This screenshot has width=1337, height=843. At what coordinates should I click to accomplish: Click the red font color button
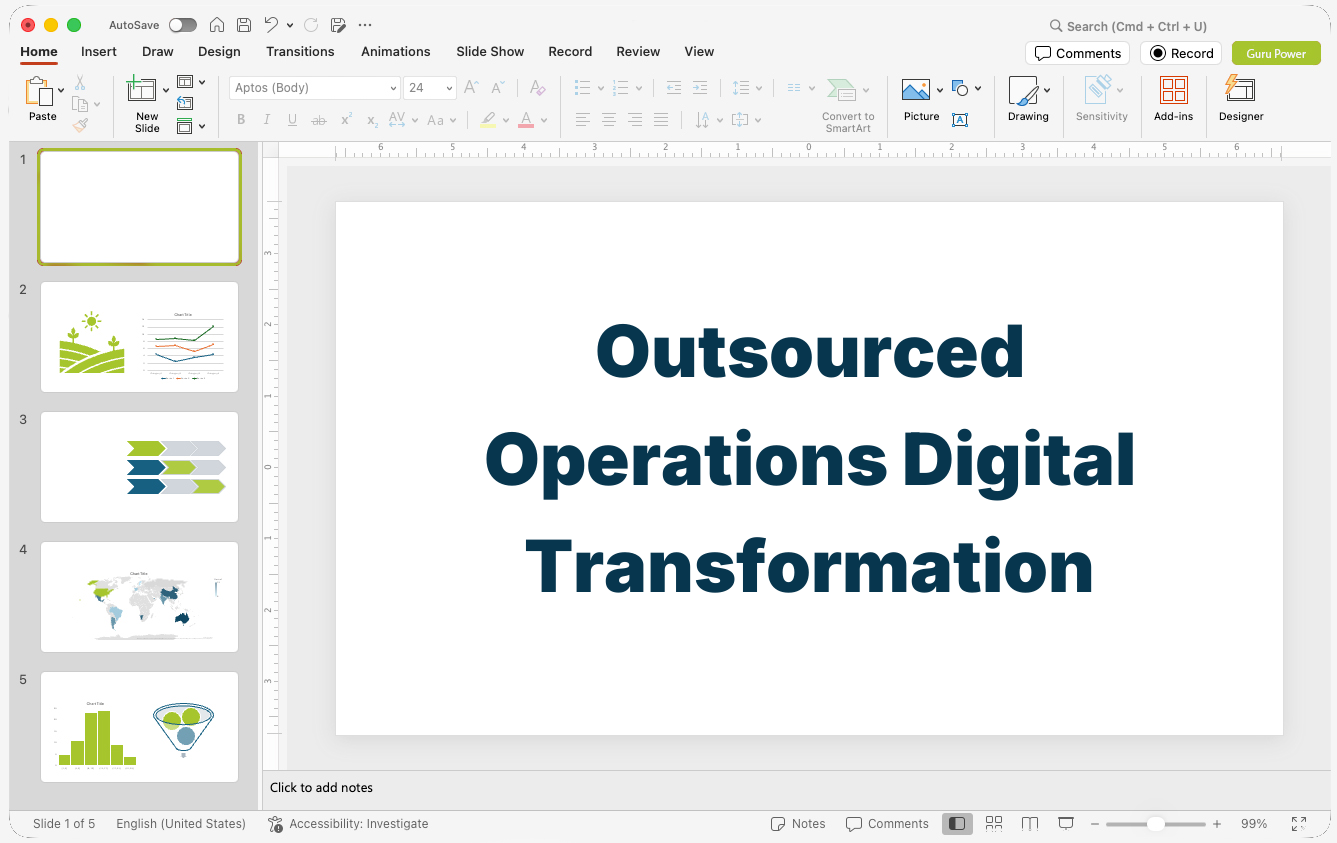tap(526, 120)
